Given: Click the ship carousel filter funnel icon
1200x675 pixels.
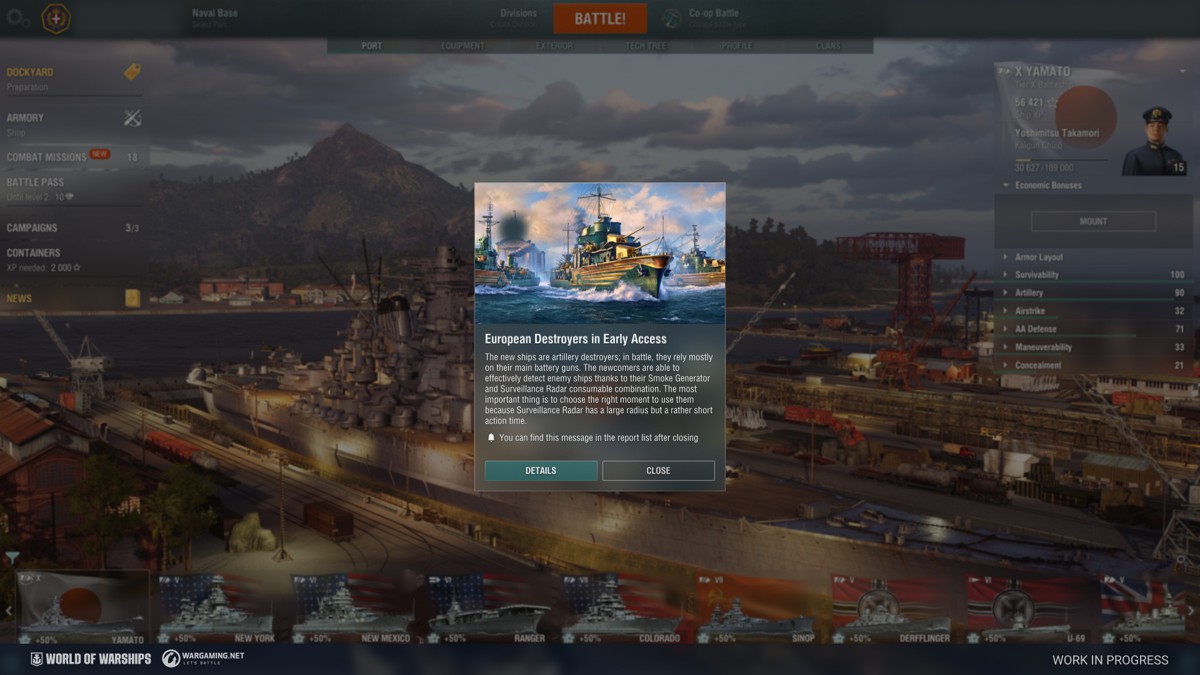Looking at the screenshot, I should click(x=12, y=557).
